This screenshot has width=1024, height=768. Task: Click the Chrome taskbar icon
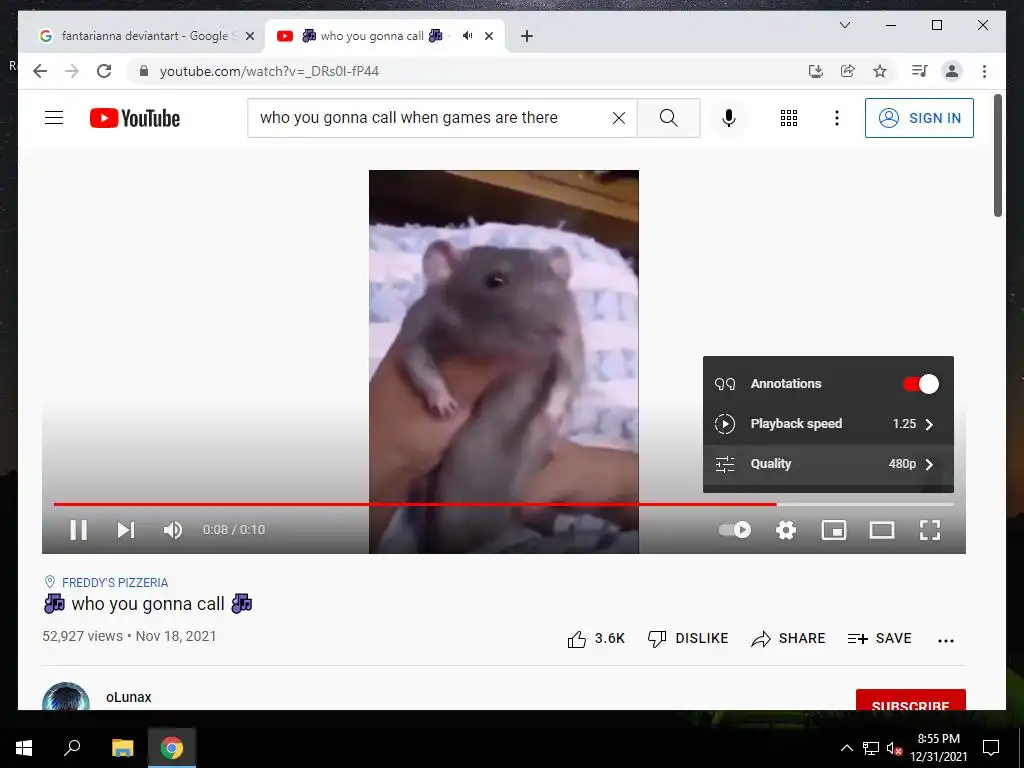click(172, 748)
